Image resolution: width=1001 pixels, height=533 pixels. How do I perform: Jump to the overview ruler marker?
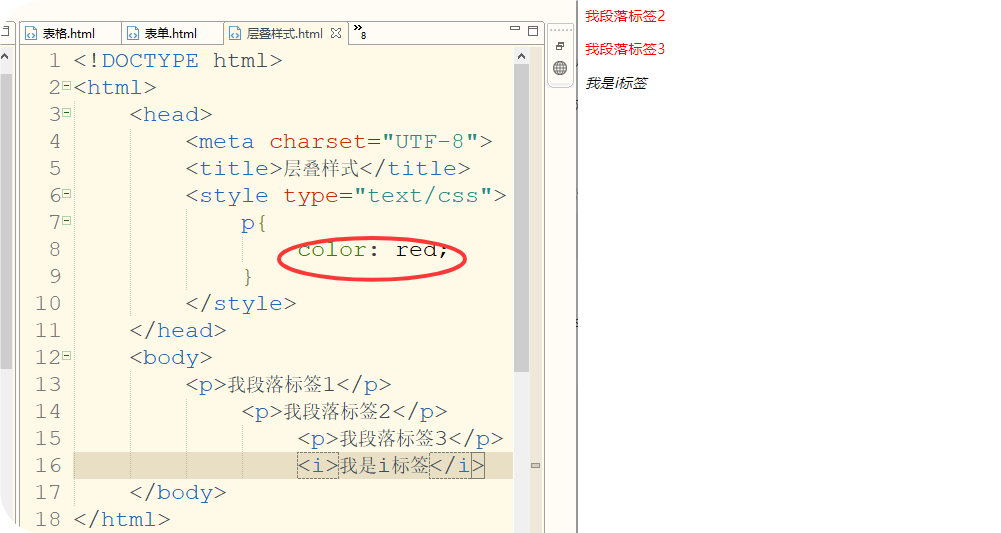point(536,465)
